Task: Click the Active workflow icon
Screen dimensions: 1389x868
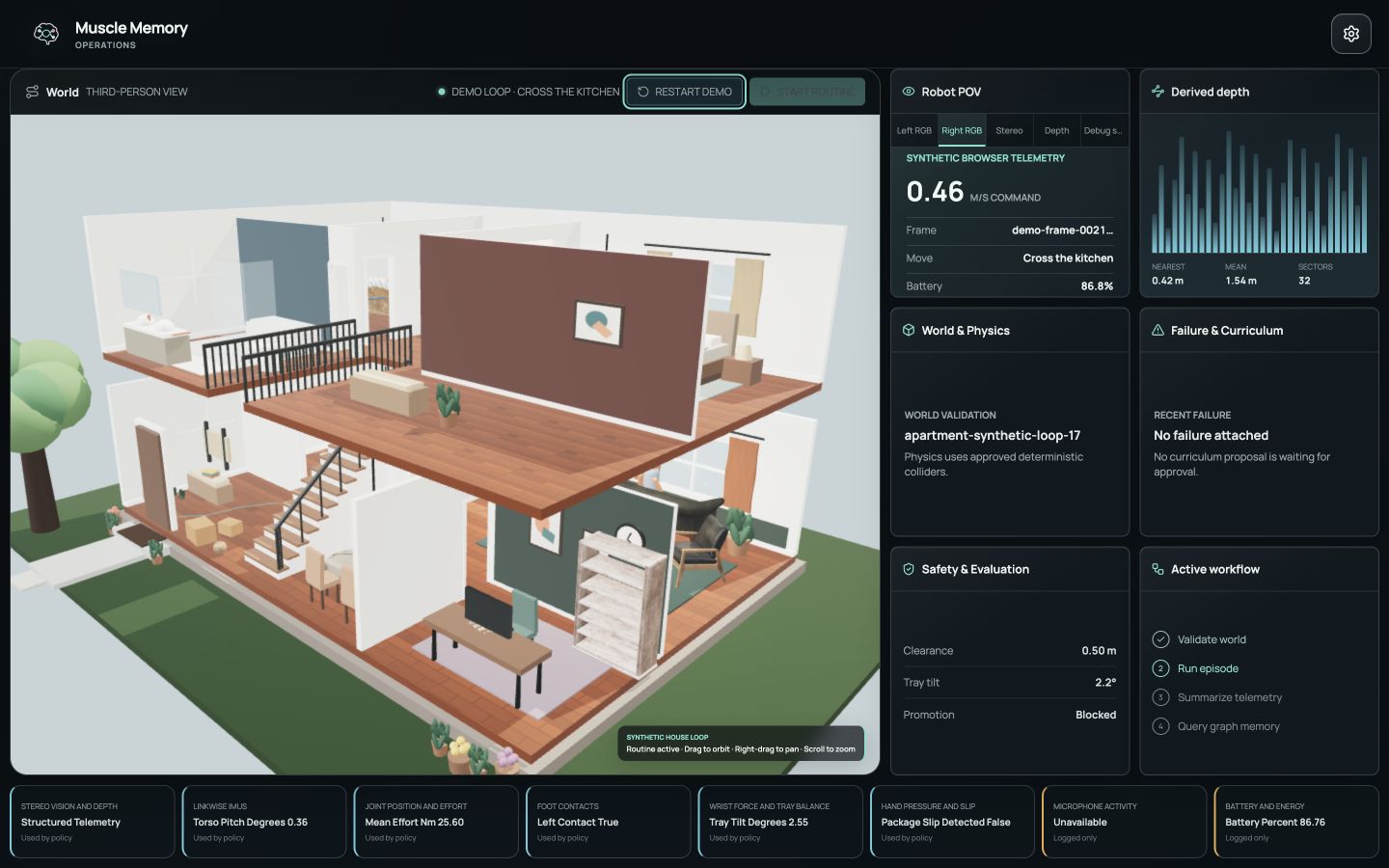Action: [1157, 569]
